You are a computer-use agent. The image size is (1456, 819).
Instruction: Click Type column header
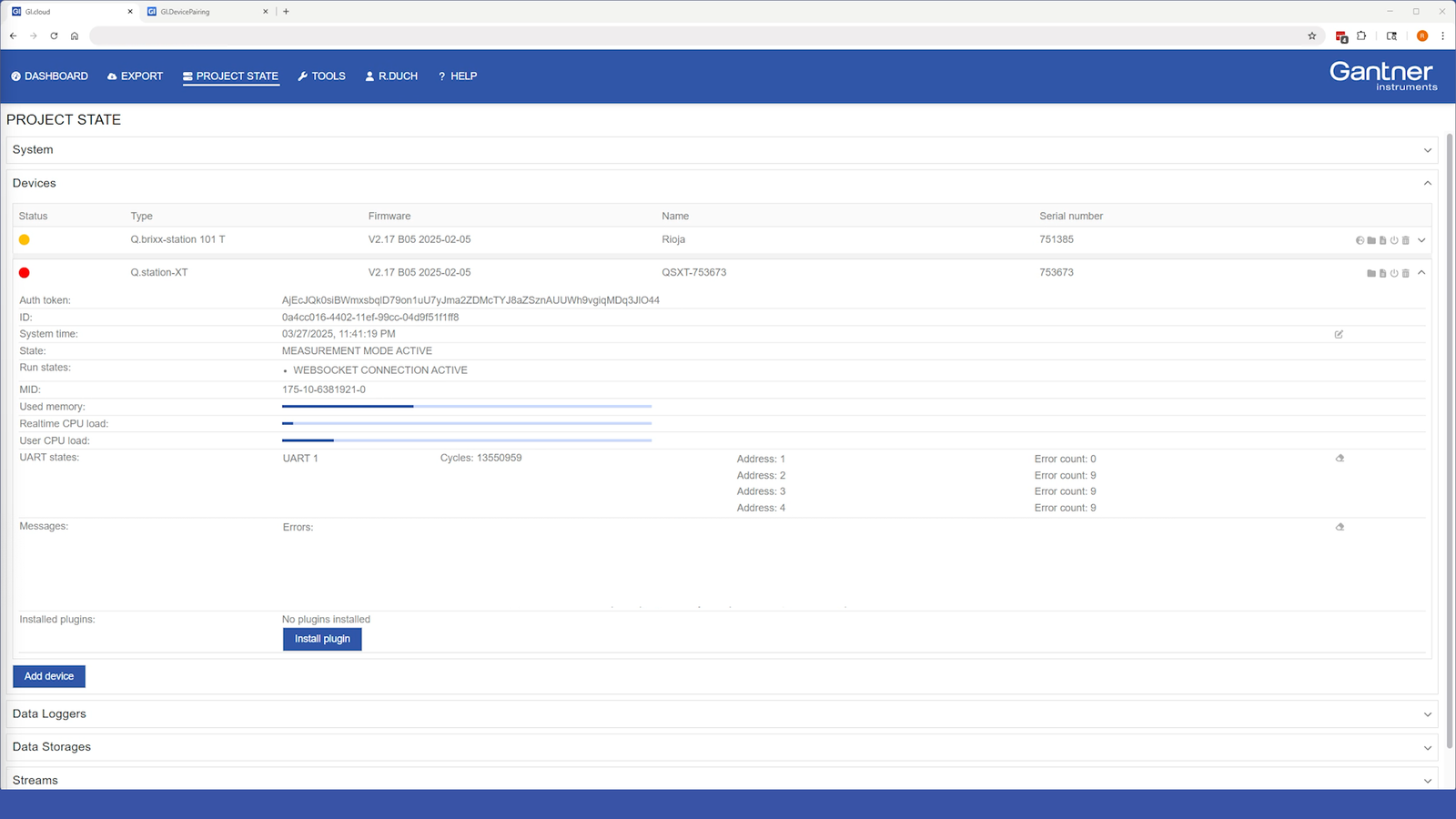(141, 217)
